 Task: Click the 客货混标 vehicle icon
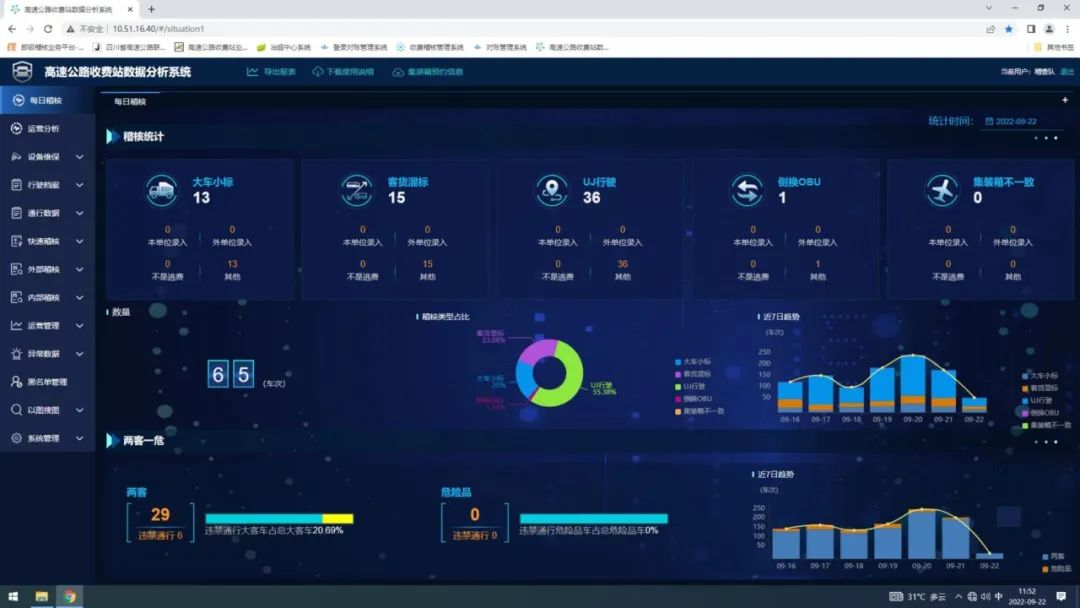357,190
